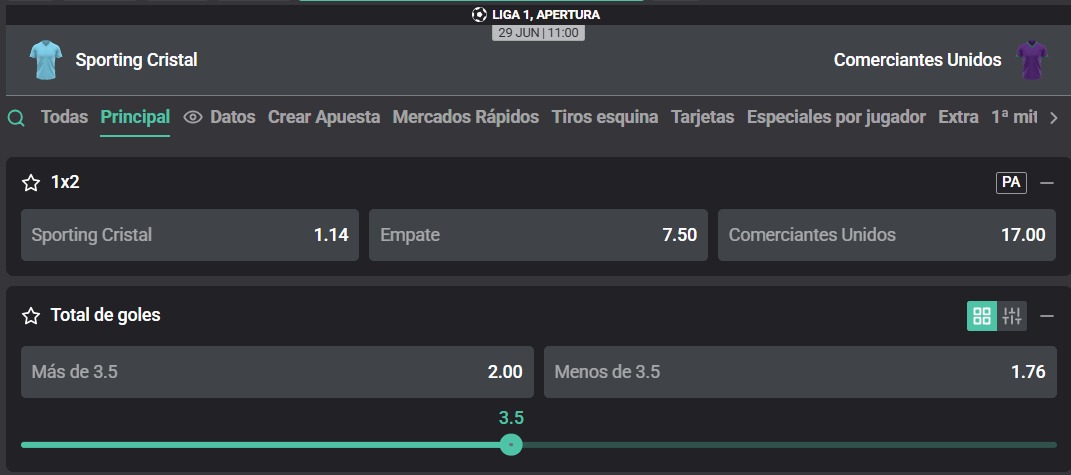Open the Tiros esquina tab
Viewport: 1071px width, 475px height.
pos(605,117)
